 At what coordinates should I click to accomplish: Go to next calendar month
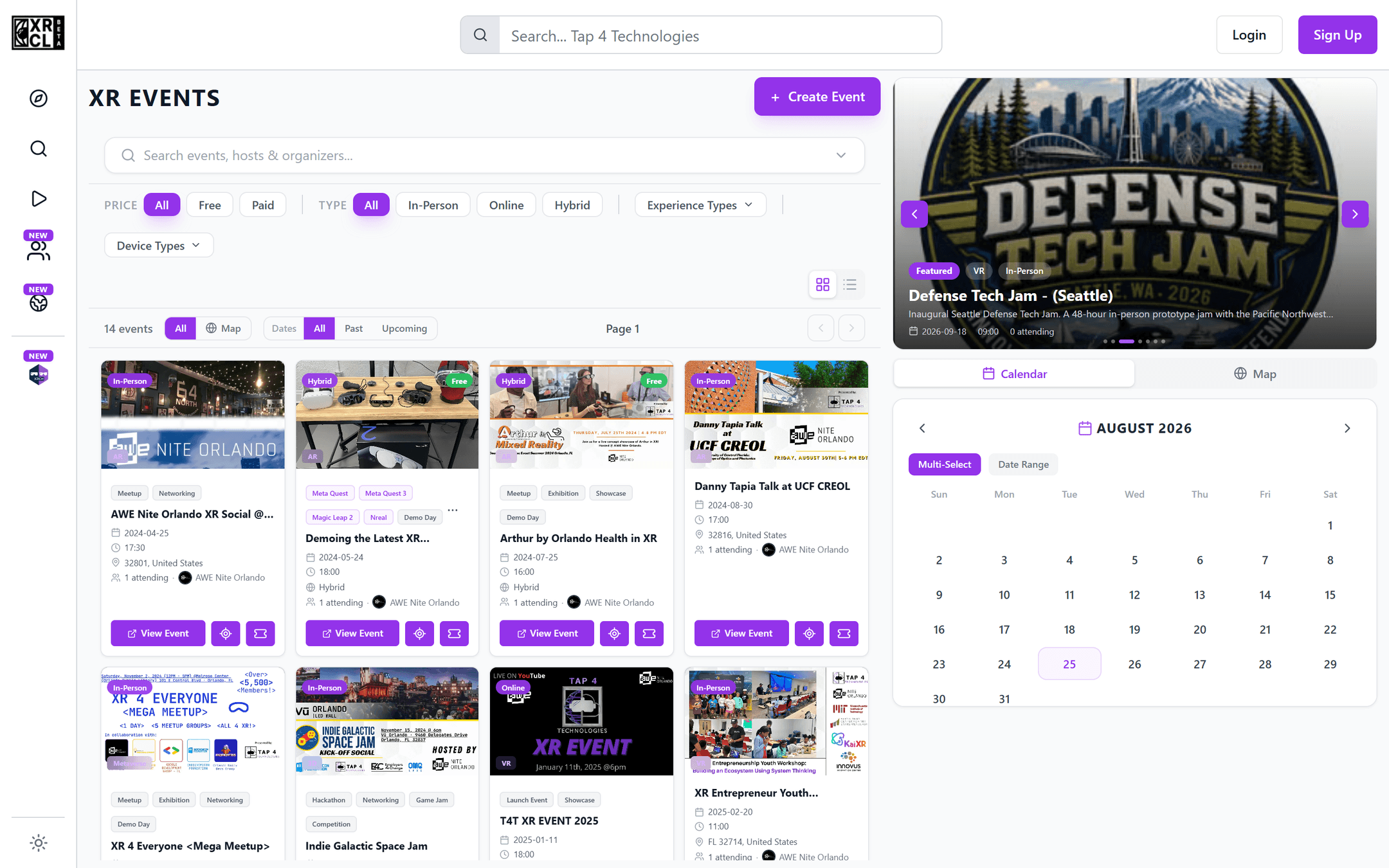(1347, 428)
